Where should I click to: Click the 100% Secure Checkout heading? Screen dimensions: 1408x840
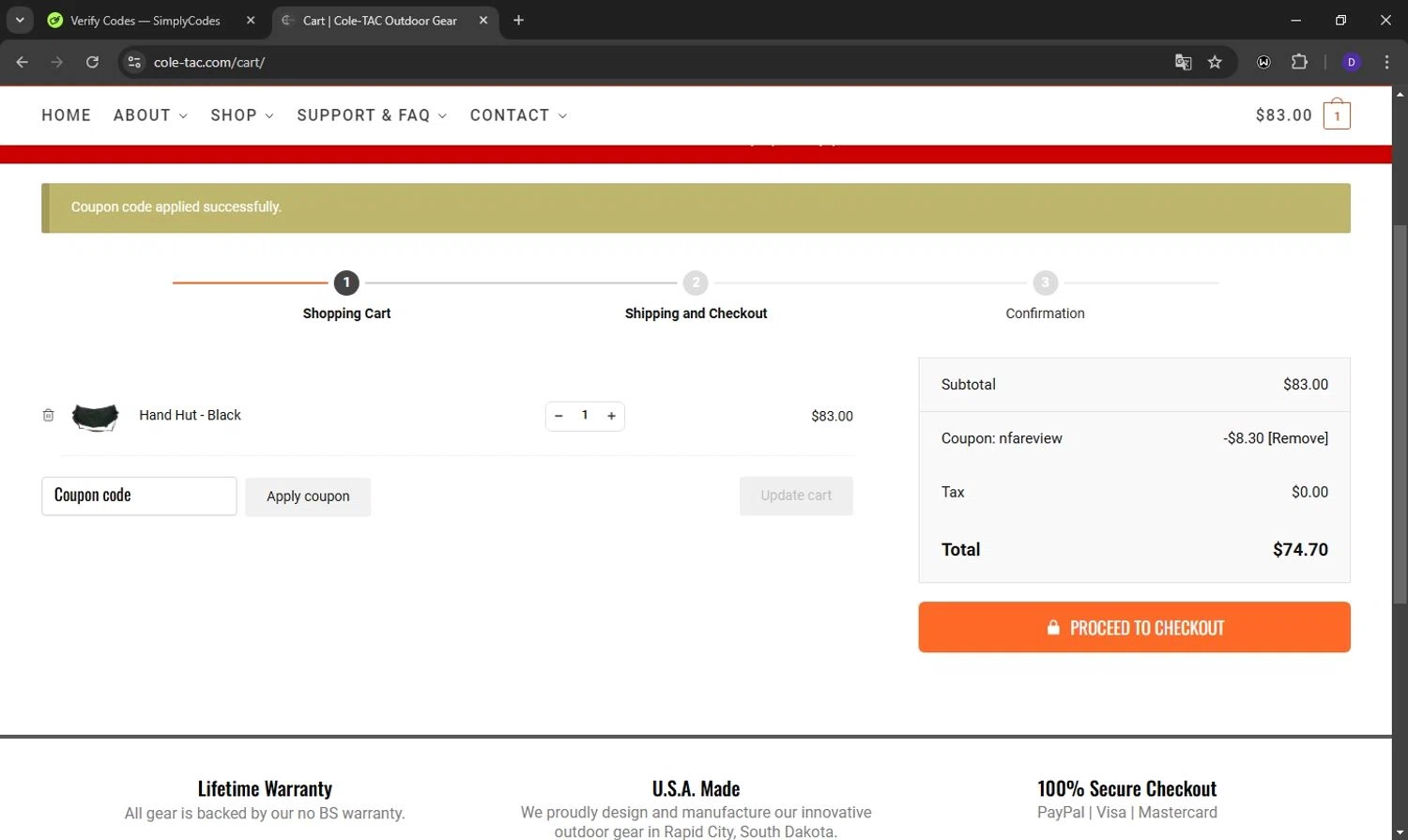coord(1126,788)
